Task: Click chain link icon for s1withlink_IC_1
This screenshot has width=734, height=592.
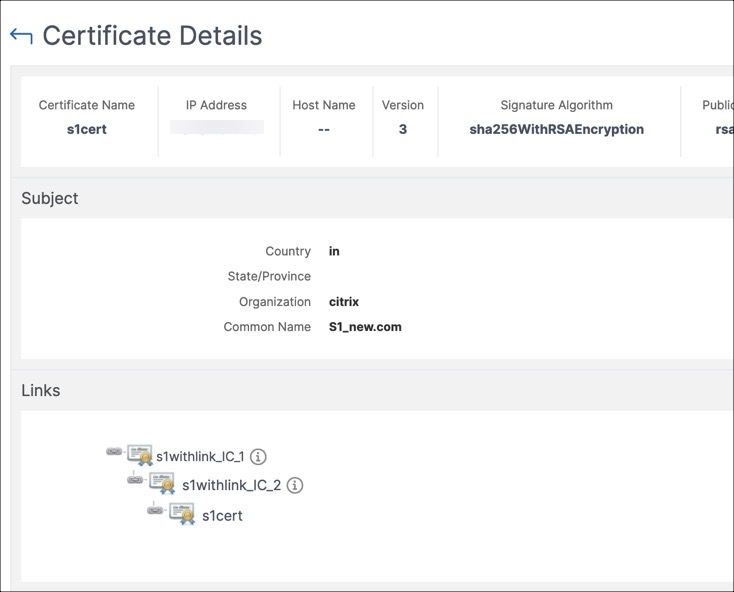Action: pyautogui.click(x=114, y=451)
